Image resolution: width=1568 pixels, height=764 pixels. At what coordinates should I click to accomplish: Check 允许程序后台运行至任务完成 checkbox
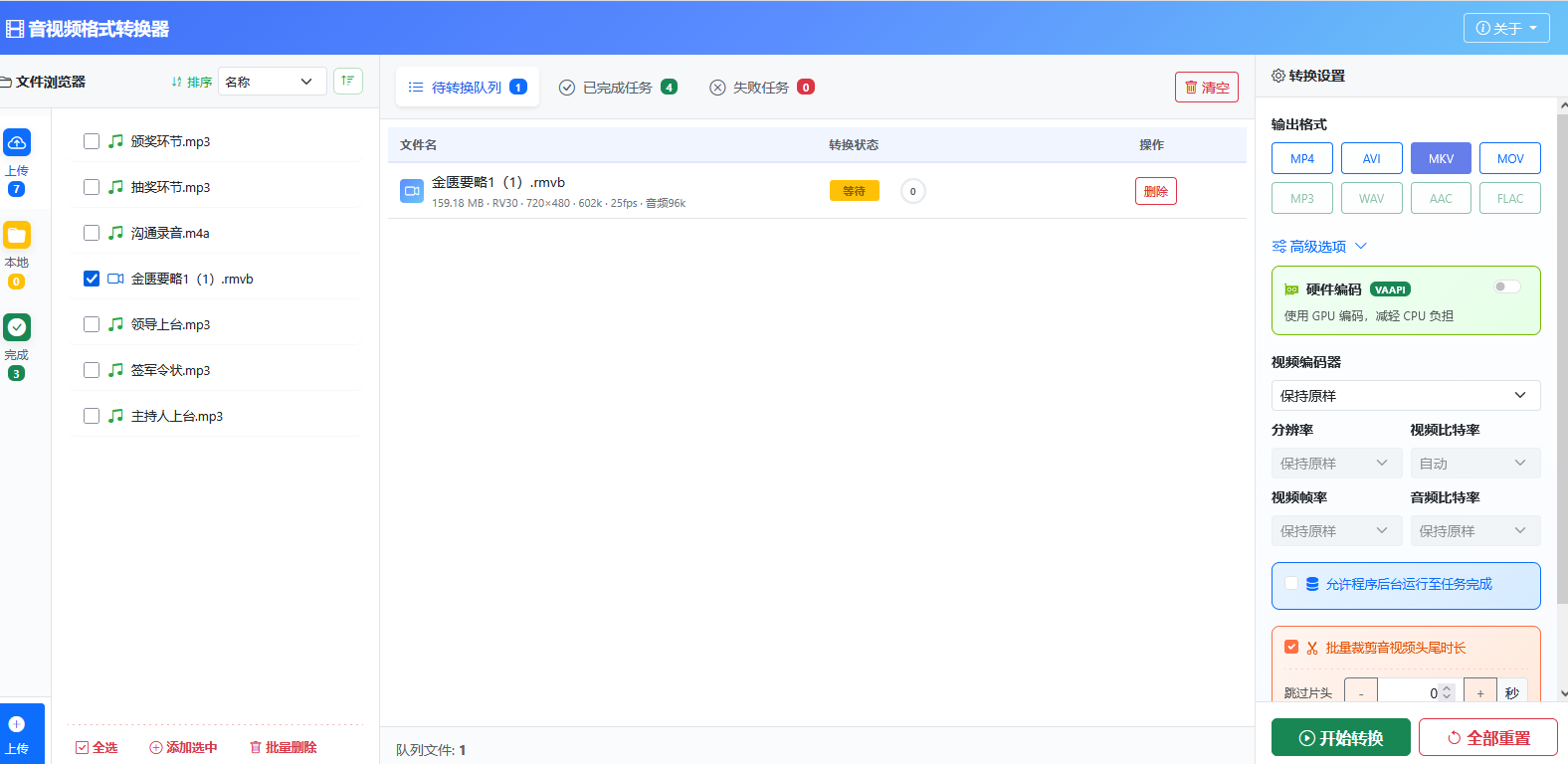click(1291, 583)
